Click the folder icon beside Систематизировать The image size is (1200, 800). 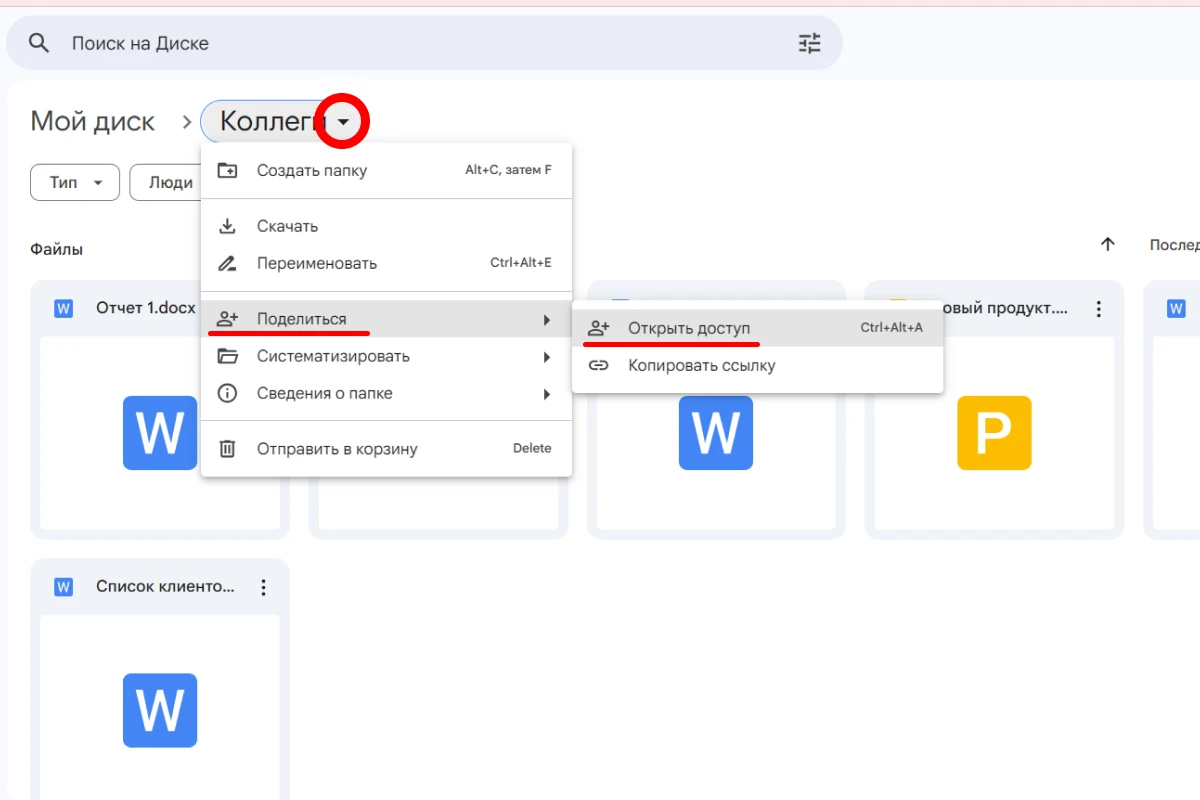click(228, 356)
